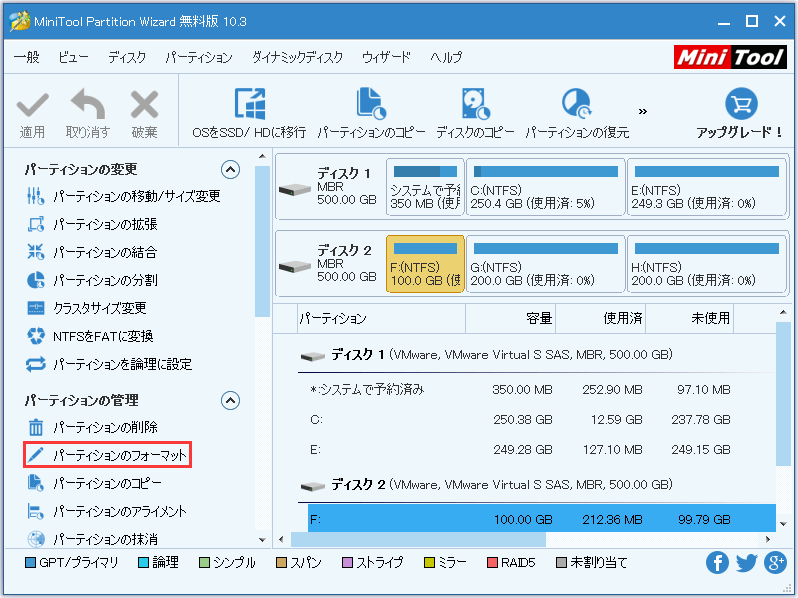Image resolution: width=798 pixels, height=598 pixels.
Task: Click パーティションのフォーマット in sidebar
Action: pyautogui.click(x=107, y=456)
